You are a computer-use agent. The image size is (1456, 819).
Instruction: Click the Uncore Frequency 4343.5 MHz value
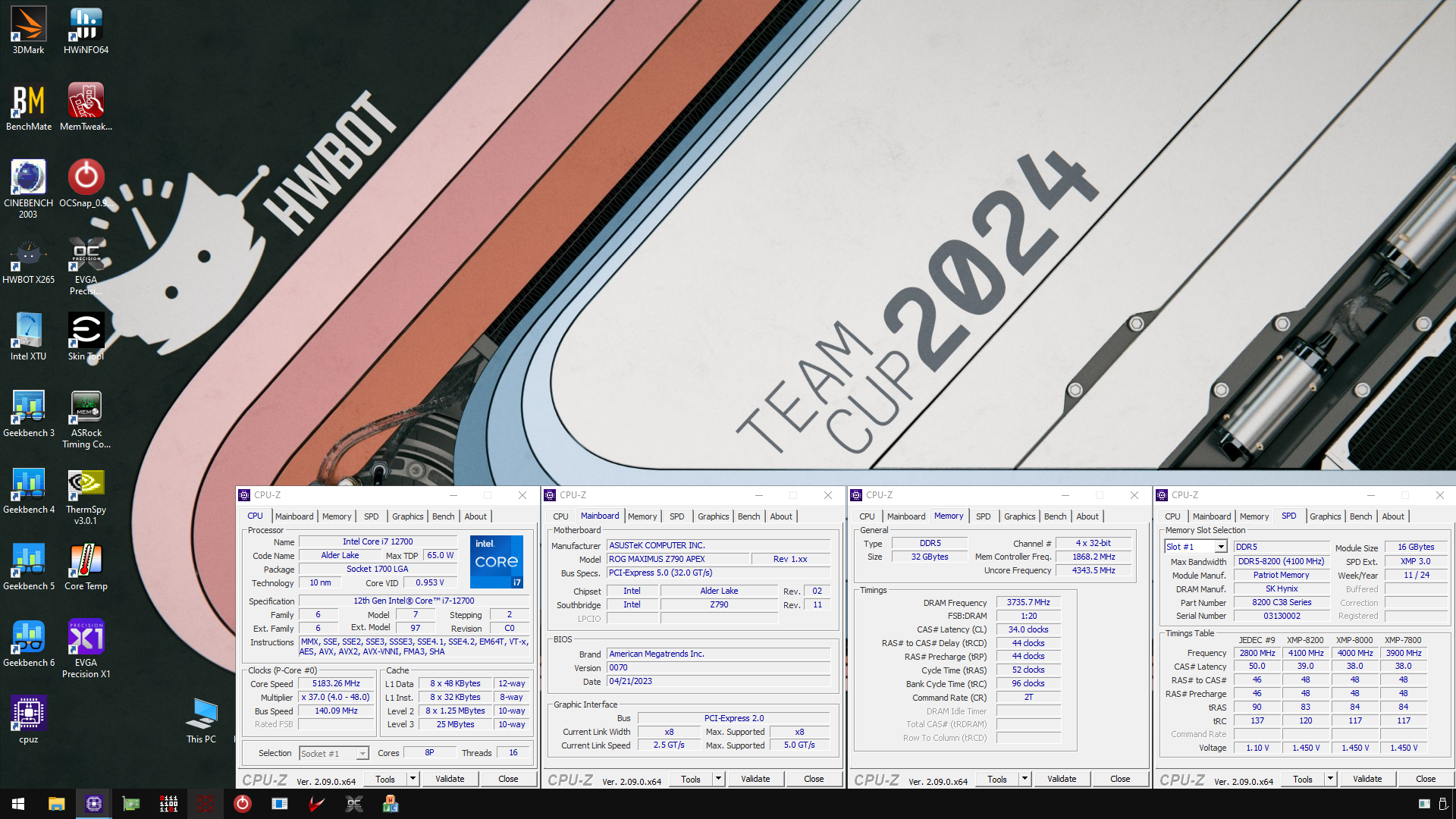click(x=1094, y=570)
